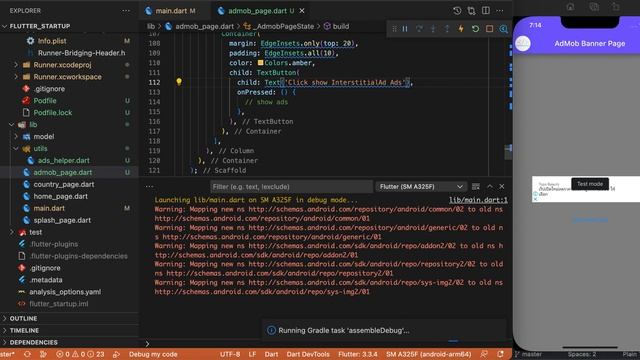Click the errors and warnings count in the status bar
Screen dimensions: 640x360
click(80, 354)
